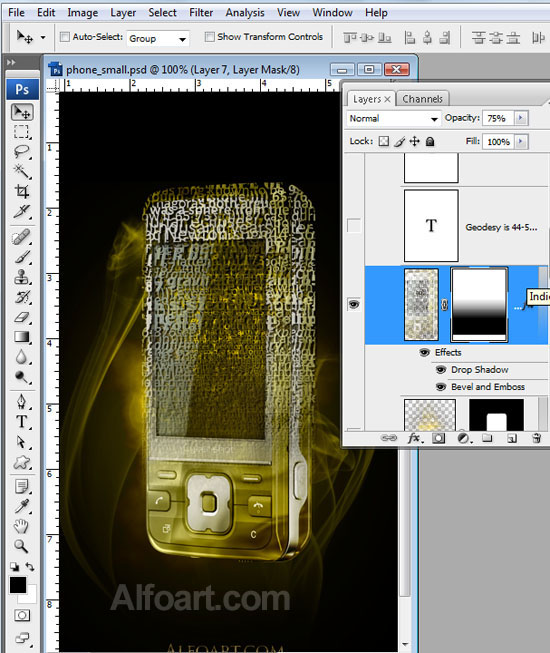550x653 pixels.
Task: Select the Gradient tool
Action: (21, 337)
